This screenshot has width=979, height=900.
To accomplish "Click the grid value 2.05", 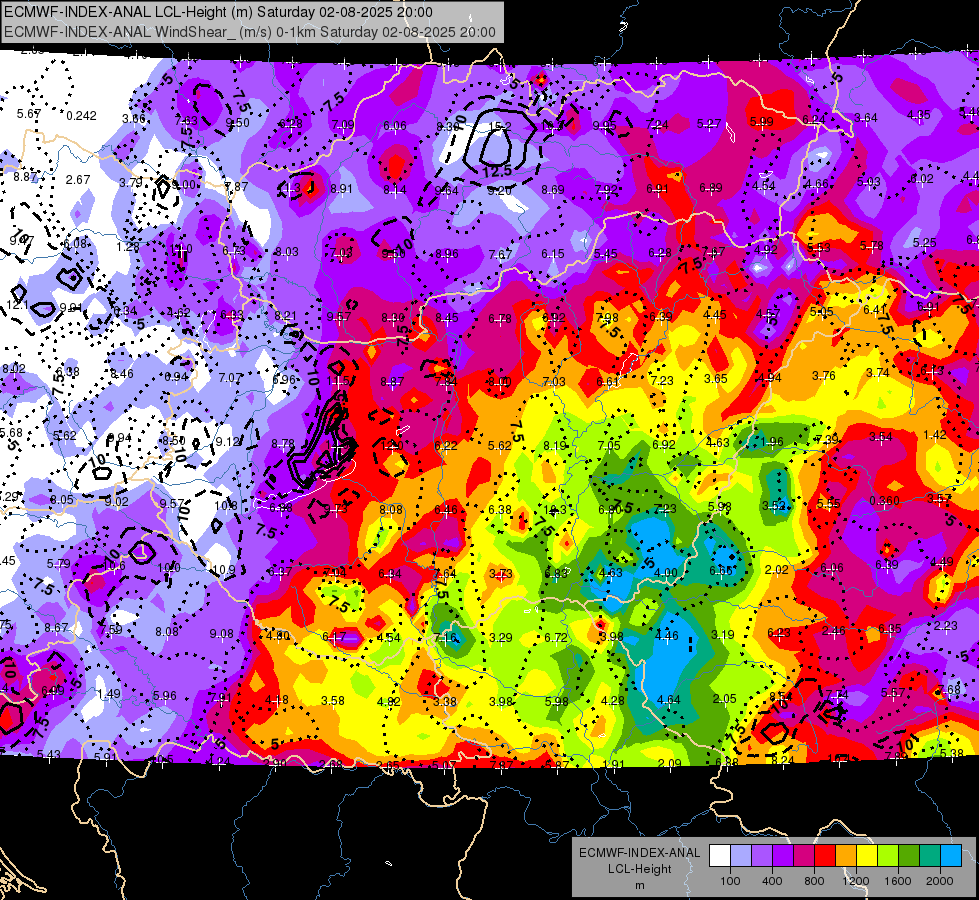I will pyautogui.click(x=724, y=699).
